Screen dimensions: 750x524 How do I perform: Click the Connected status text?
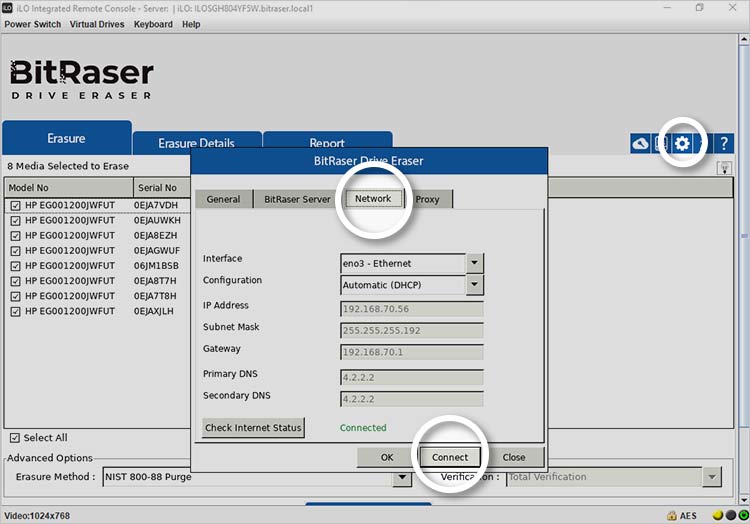(x=363, y=427)
